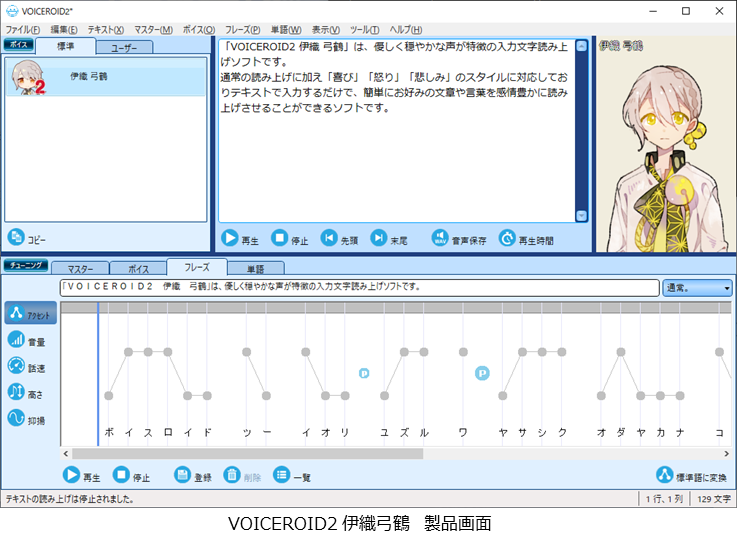Open the ボイス menu
The height and width of the screenshot is (546, 737).
(x=199, y=30)
